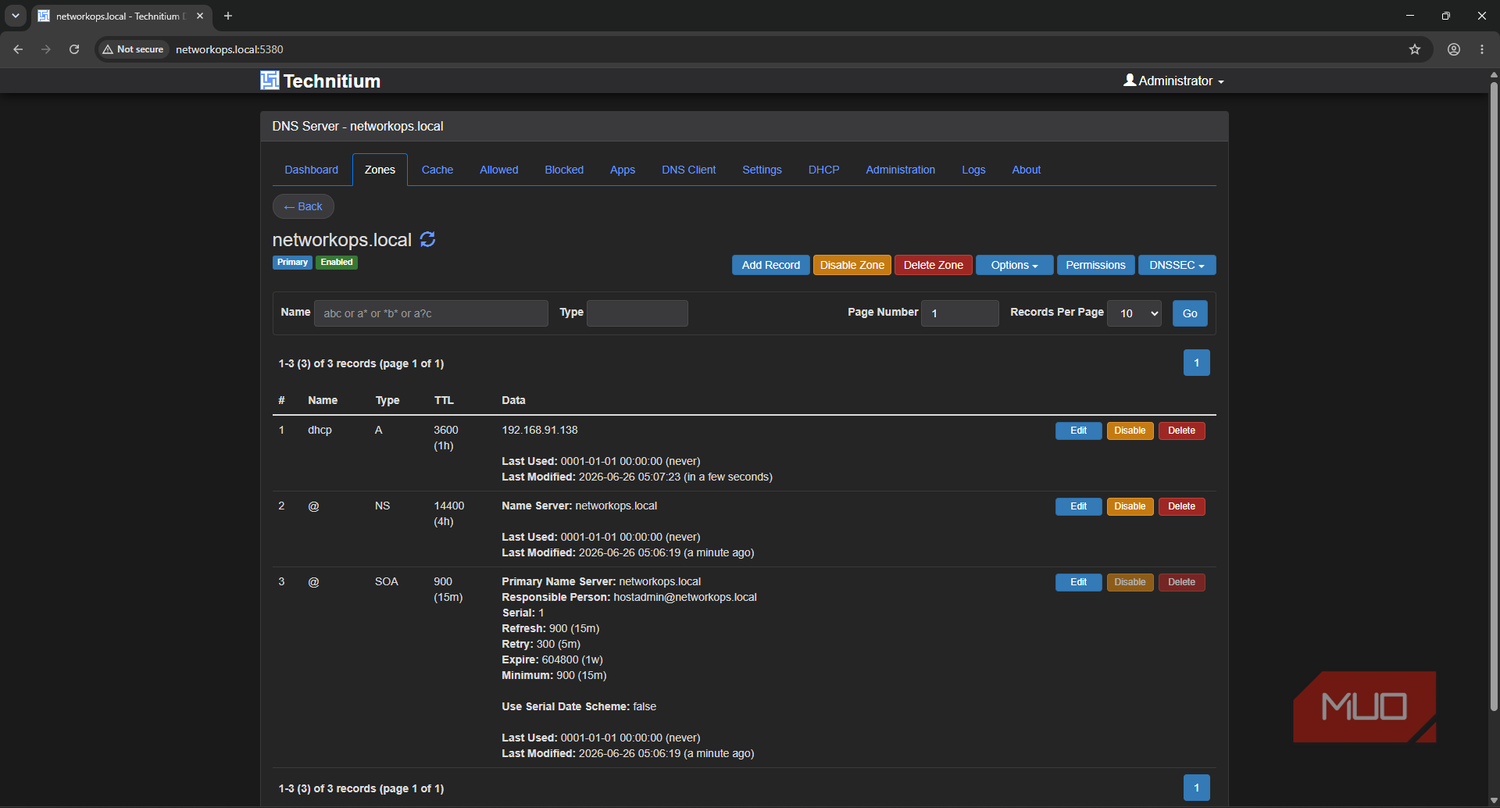The height and width of the screenshot is (808, 1500).
Task: Open the Blocked tab
Action: point(564,170)
